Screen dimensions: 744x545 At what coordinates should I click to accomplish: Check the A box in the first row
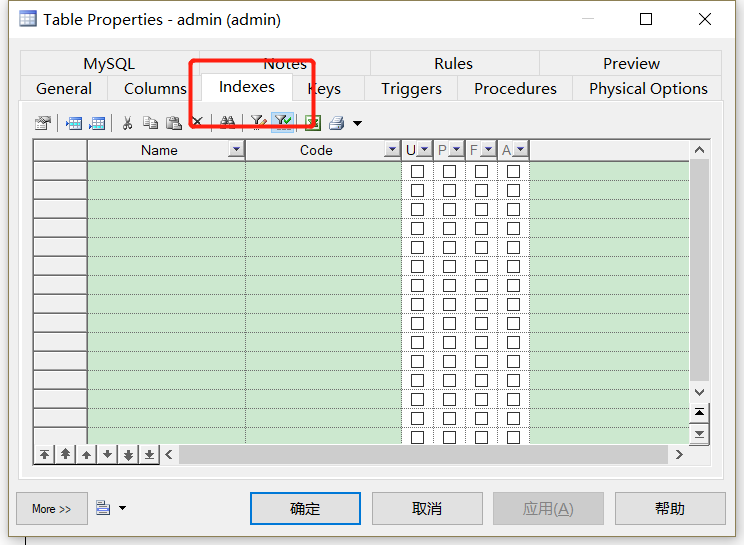tap(513, 171)
